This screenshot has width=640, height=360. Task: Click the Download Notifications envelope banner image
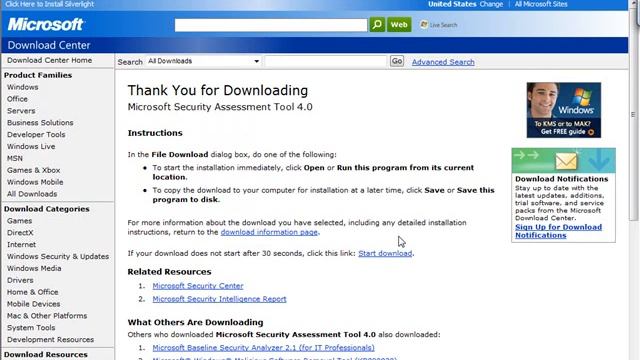tap(563, 160)
